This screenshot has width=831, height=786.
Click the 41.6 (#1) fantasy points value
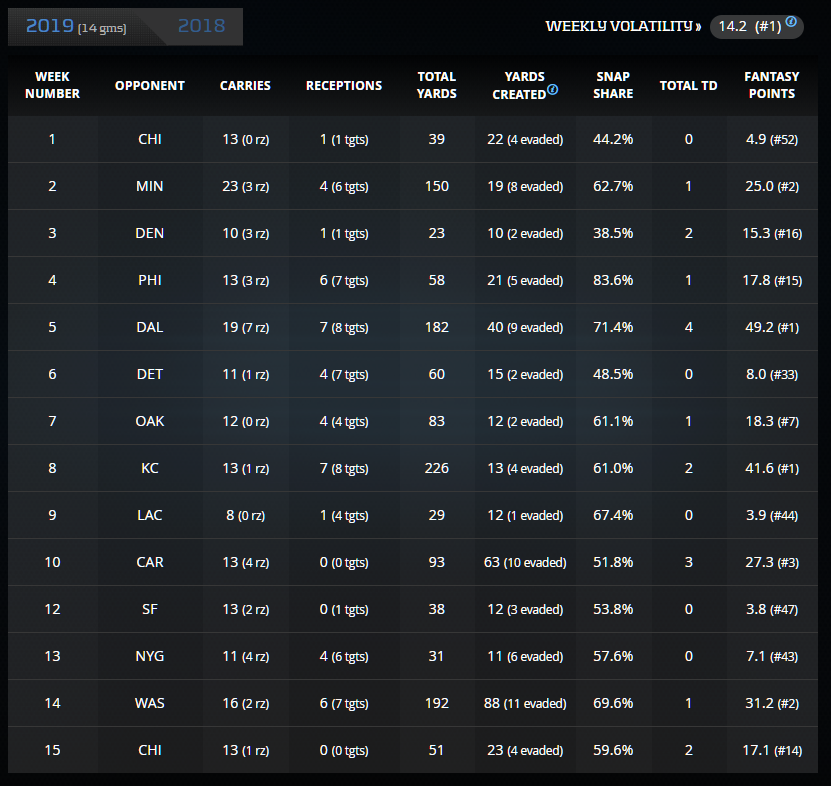(x=772, y=468)
